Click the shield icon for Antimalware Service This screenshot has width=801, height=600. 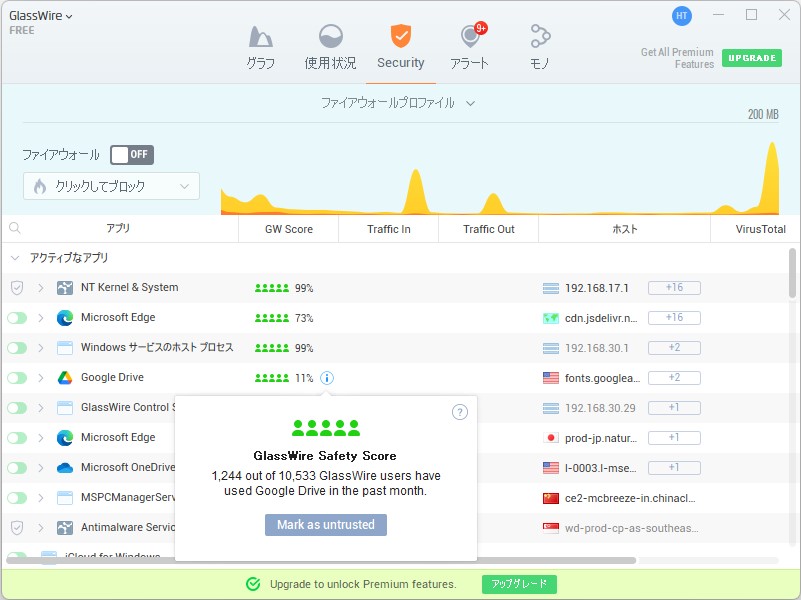coord(17,528)
